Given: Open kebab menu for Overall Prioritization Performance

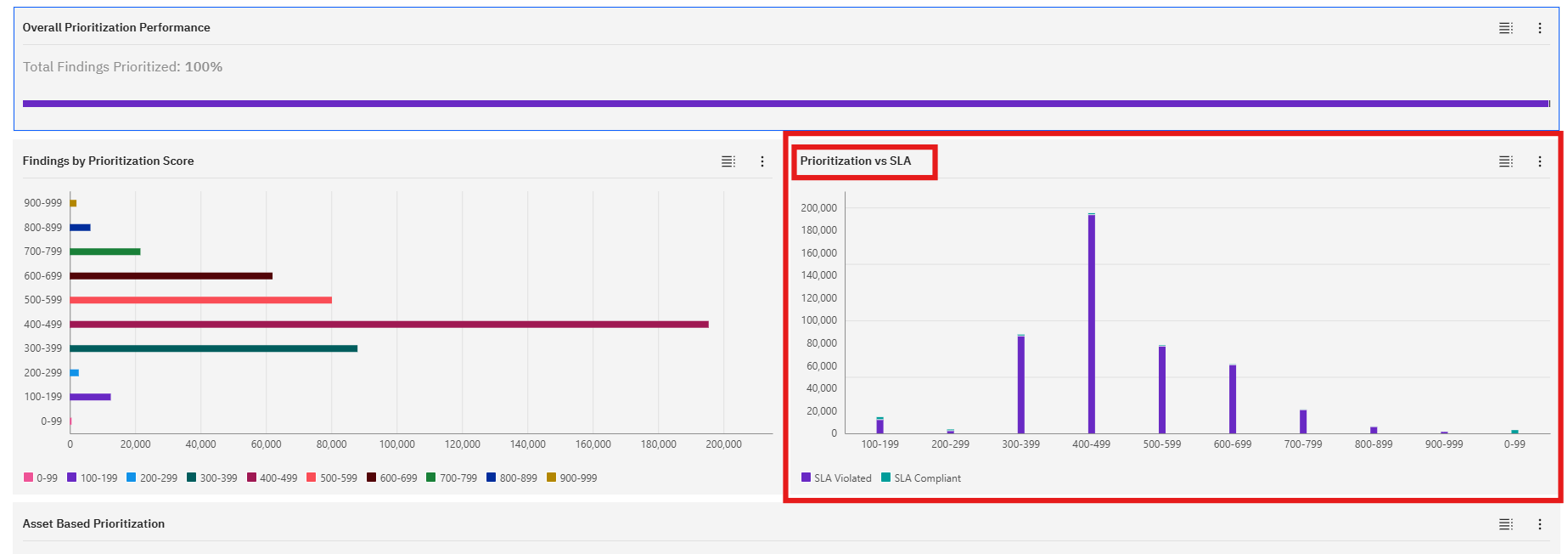Looking at the screenshot, I should [x=1539, y=28].
